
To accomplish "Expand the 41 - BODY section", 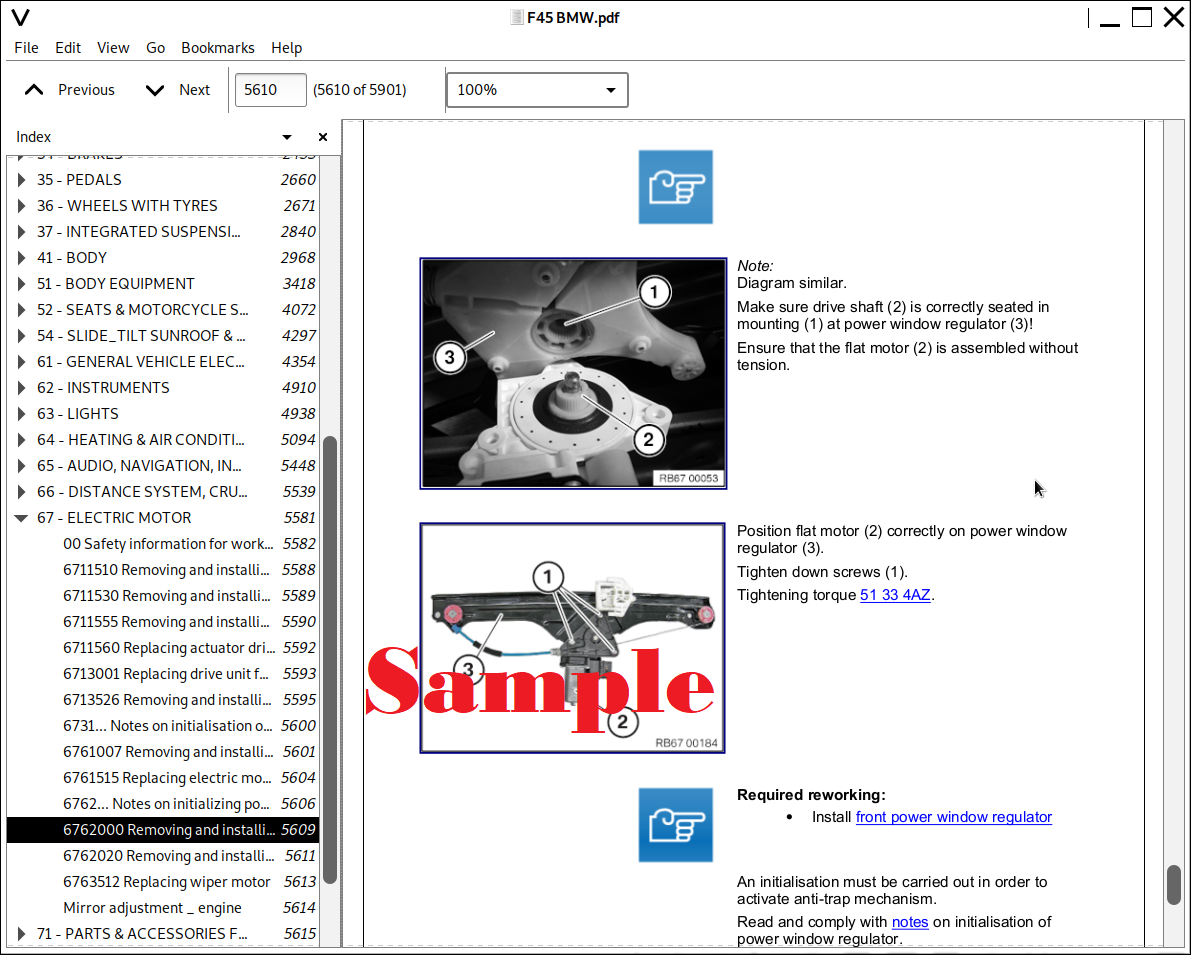I will click(21, 258).
